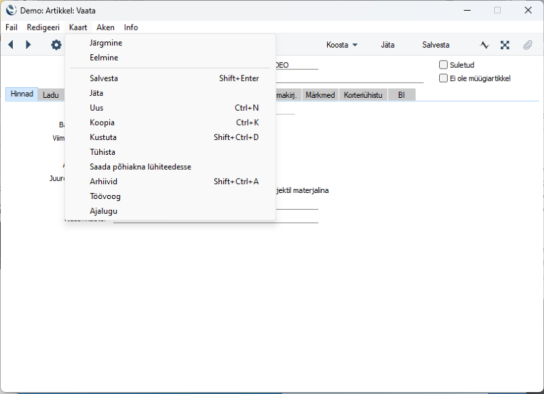The height and width of the screenshot is (394, 545).
Task: Go to next record with right arrow icon
Action: click(28, 44)
